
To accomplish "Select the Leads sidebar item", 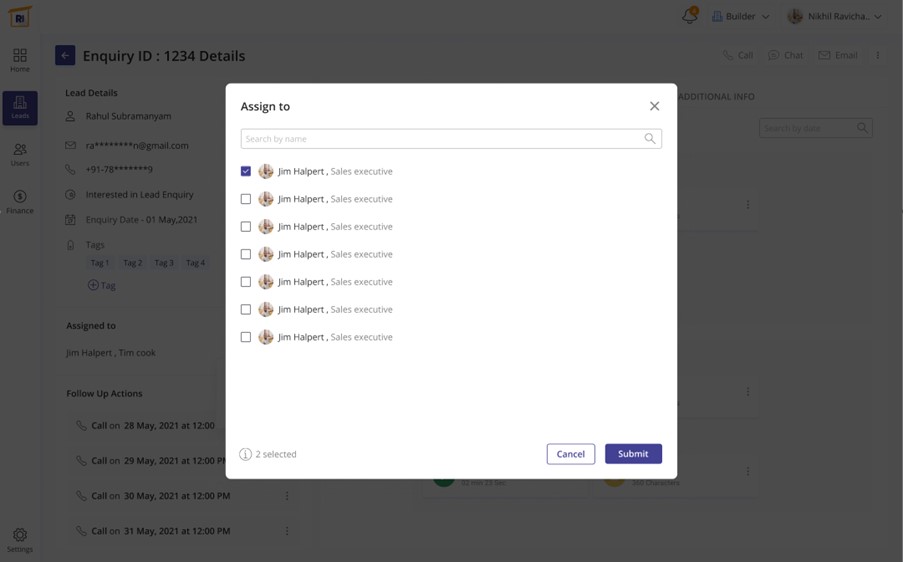I will pos(20,108).
